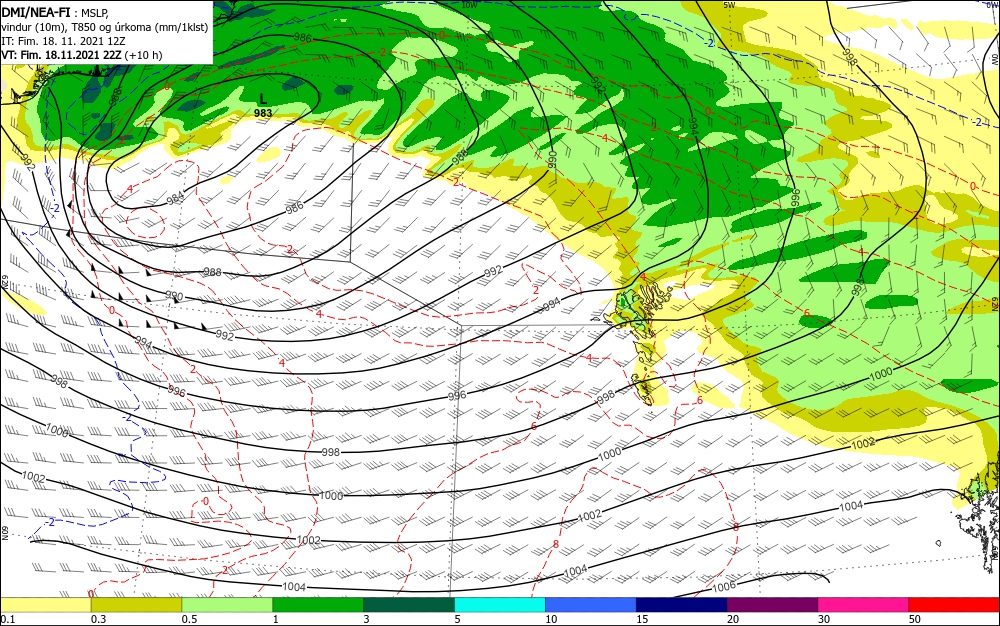This screenshot has height=626, width=1000.
Task: Click the "1006" isobar label
Action: click(724, 586)
